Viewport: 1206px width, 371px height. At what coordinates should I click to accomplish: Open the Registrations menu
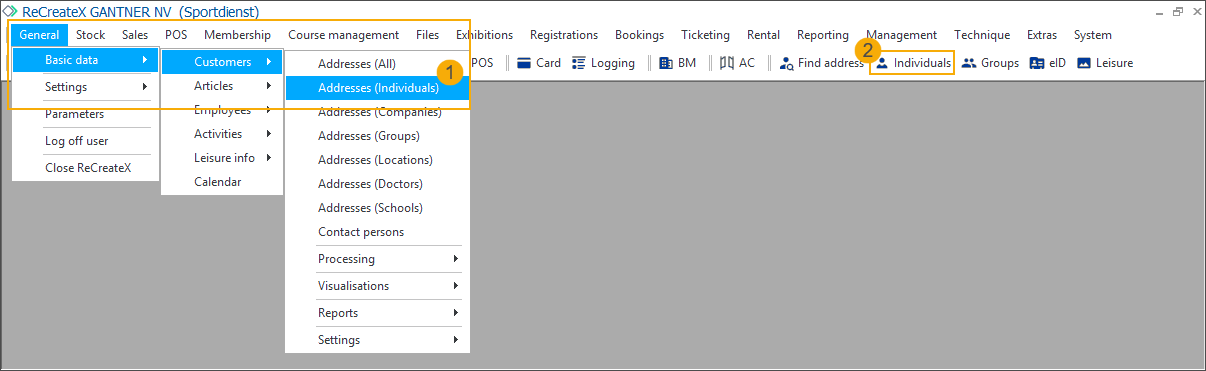click(x=564, y=35)
